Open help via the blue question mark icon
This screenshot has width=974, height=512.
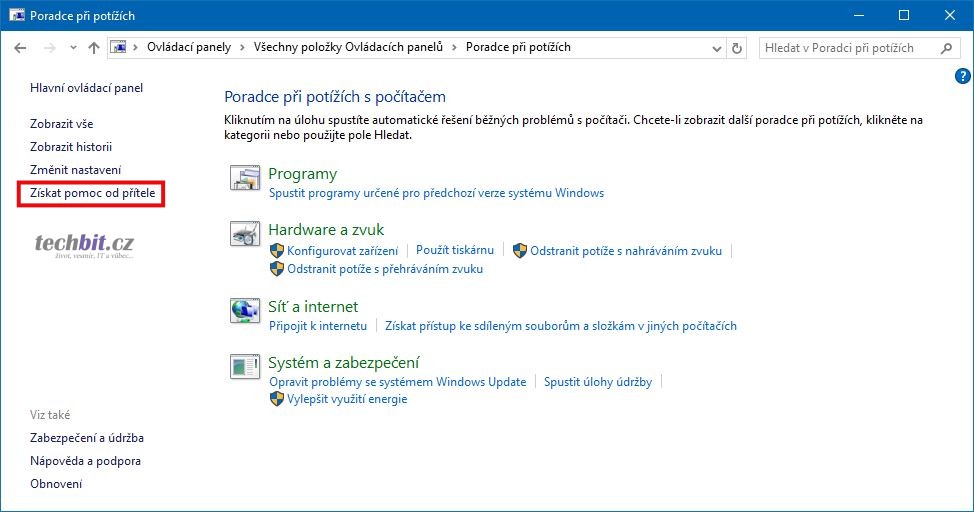coord(963,76)
